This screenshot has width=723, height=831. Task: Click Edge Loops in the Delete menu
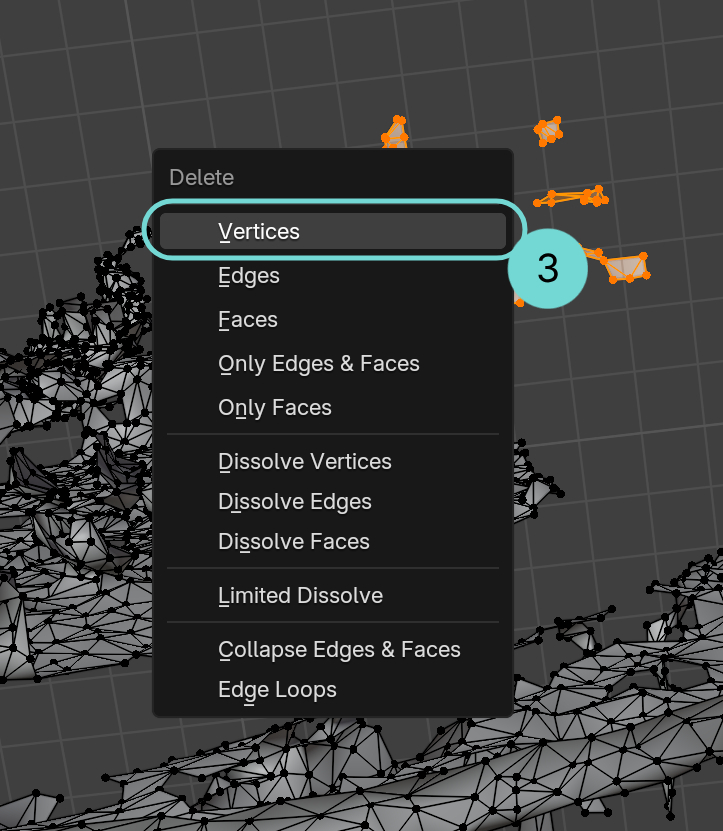click(x=277, y=690)
